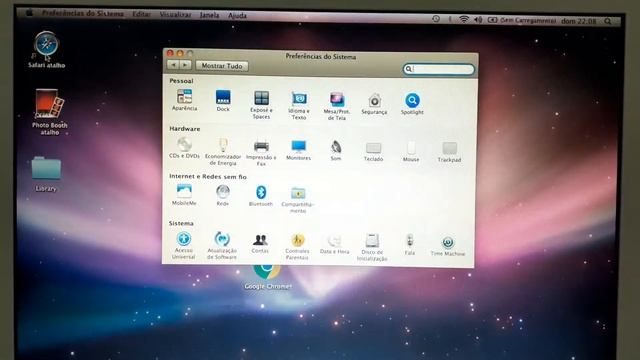Screen dimensions: 640x360
Task: Open Atualização de Software preferences
Action: [222, 246]
